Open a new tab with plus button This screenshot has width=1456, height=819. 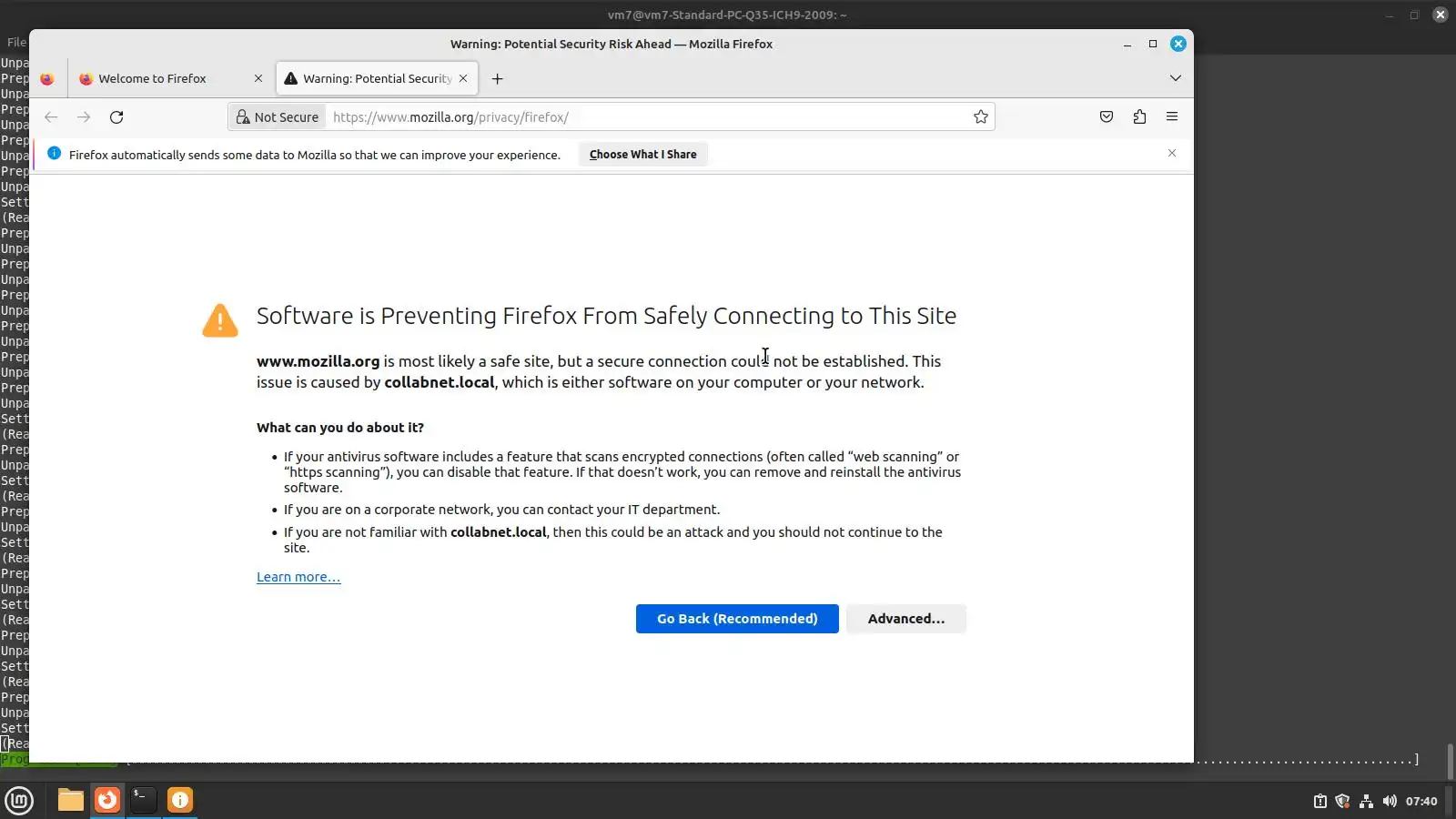[x=497, y=79]
